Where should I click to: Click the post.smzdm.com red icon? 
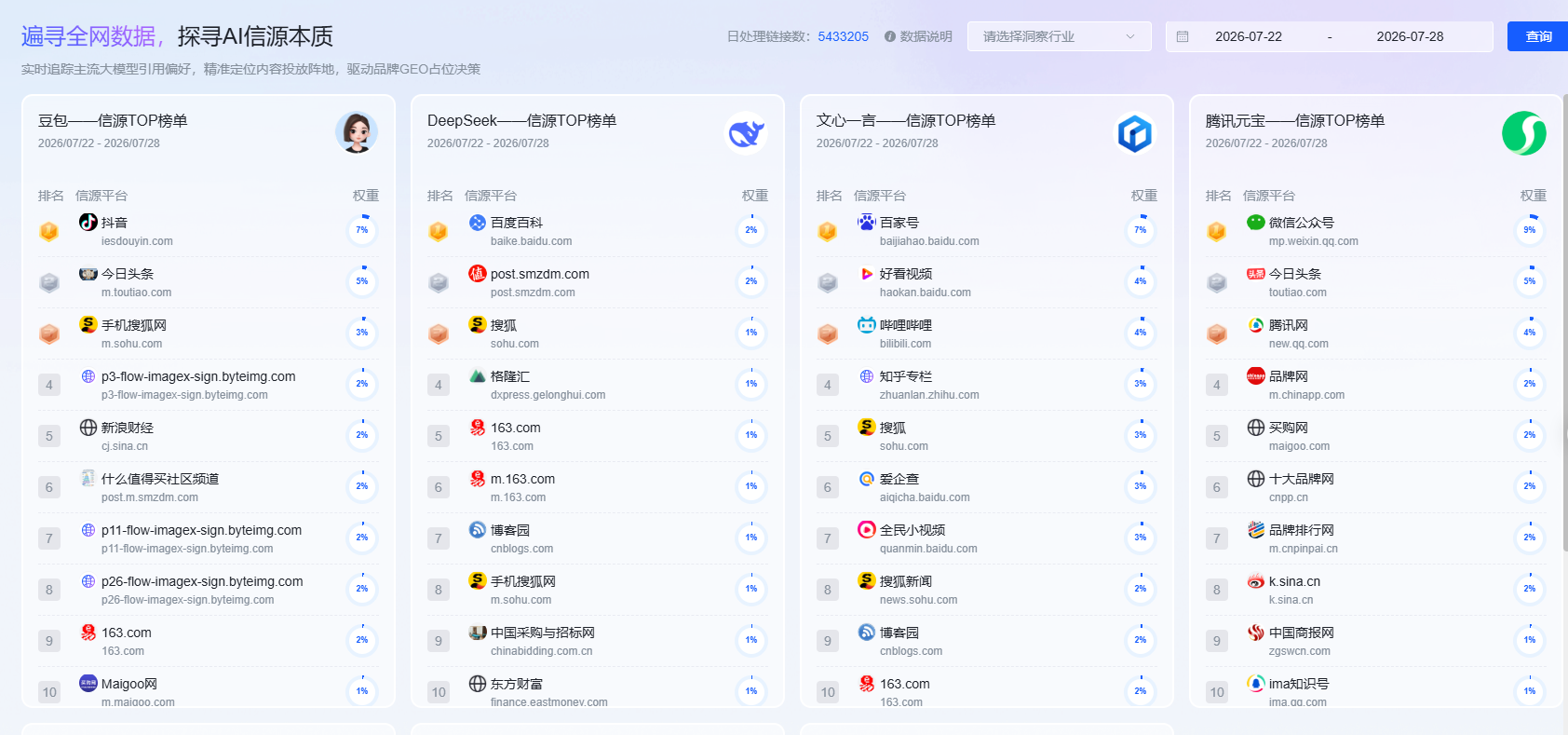(478, 273)
